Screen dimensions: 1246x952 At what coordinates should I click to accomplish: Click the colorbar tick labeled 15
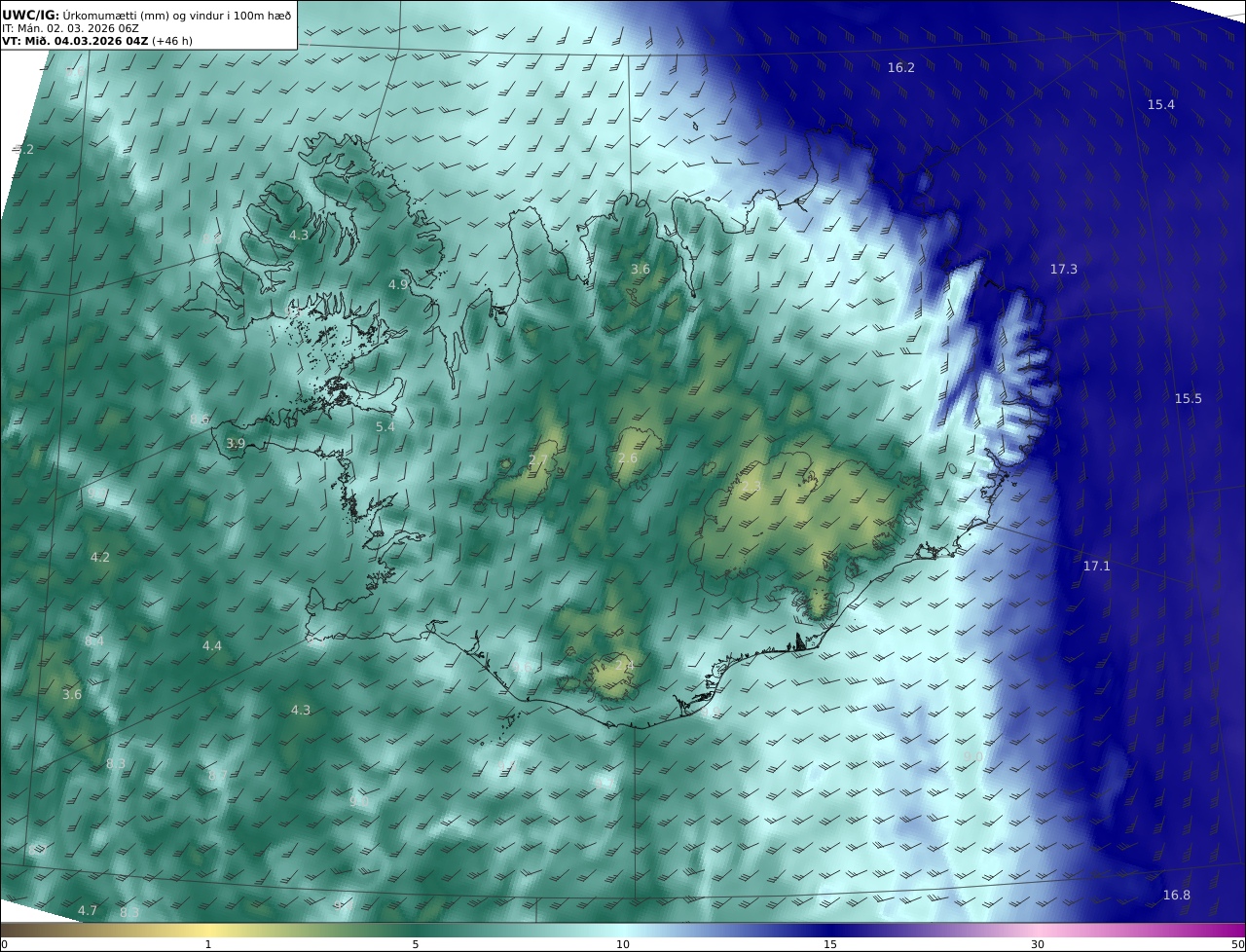pyautogui.click(x=830, y=944)
